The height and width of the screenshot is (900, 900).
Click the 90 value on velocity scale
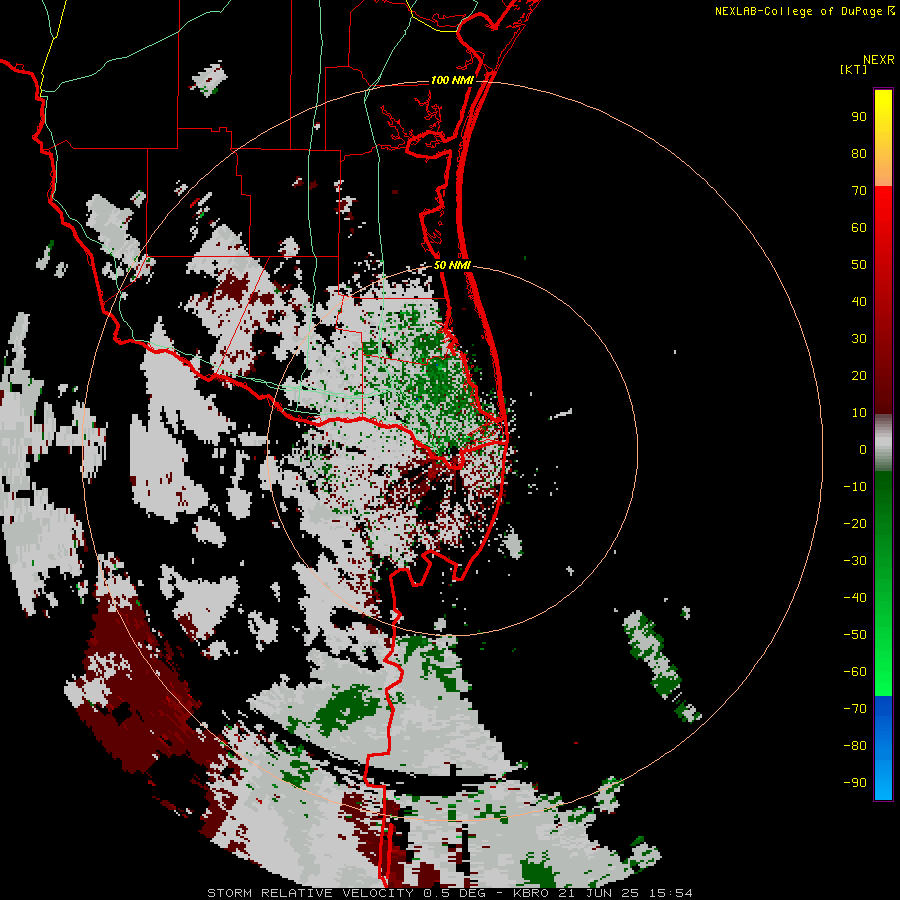pyautogui.click(x=859, y=117)
